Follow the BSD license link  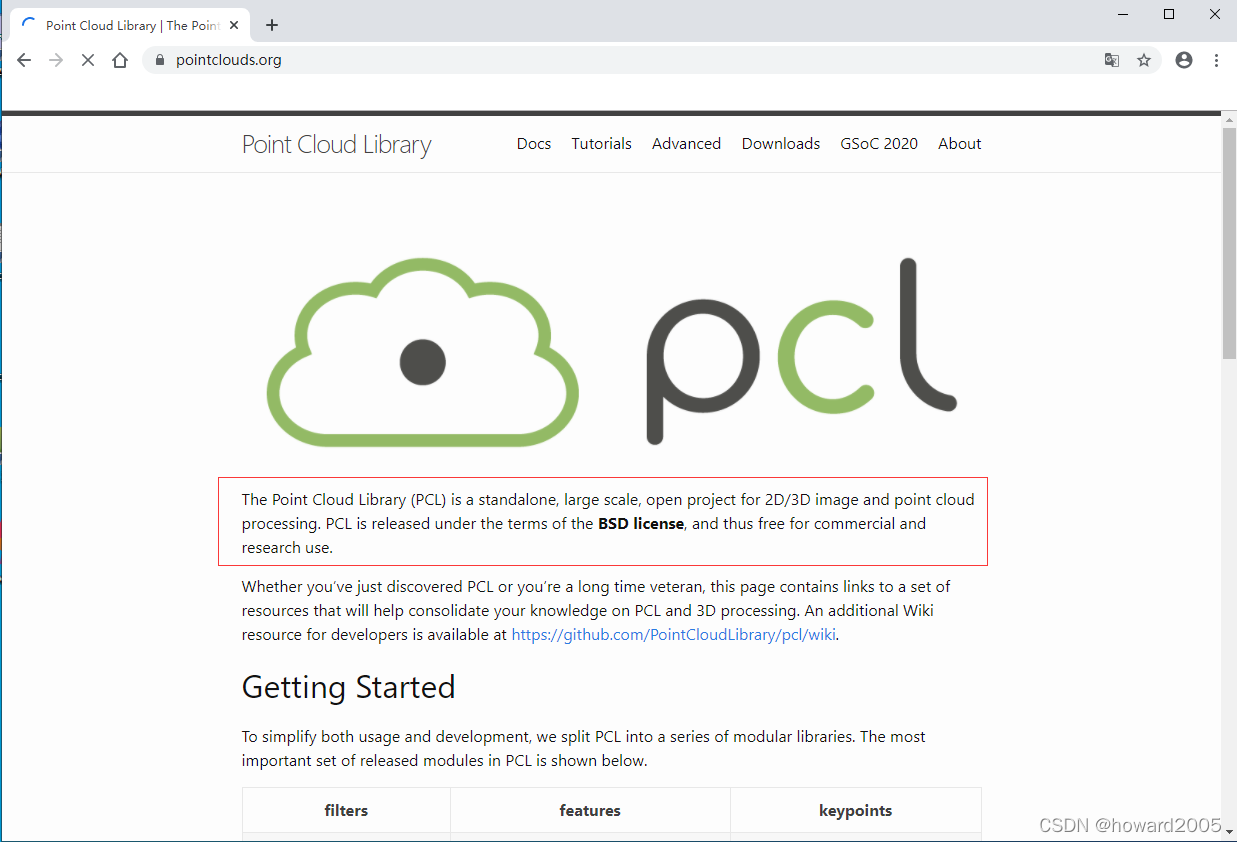point(641,524)
